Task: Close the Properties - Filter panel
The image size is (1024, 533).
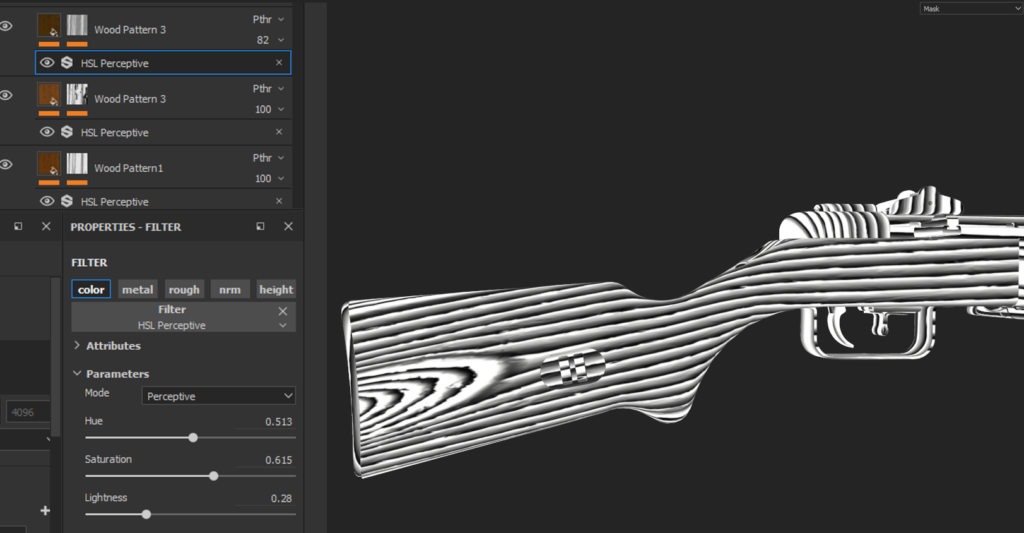Action: pos(289,226)
